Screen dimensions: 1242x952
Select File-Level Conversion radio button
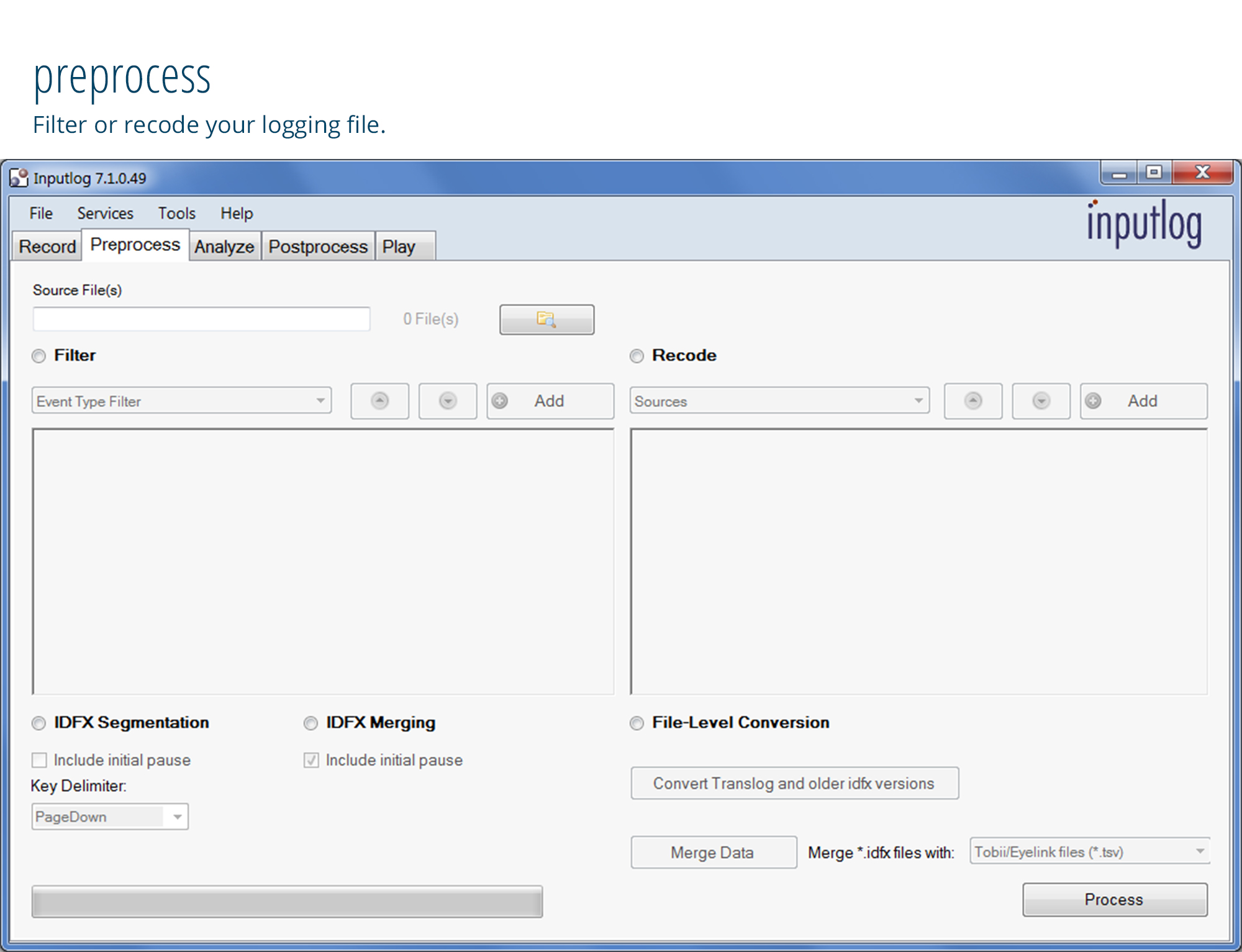(637, 723)
